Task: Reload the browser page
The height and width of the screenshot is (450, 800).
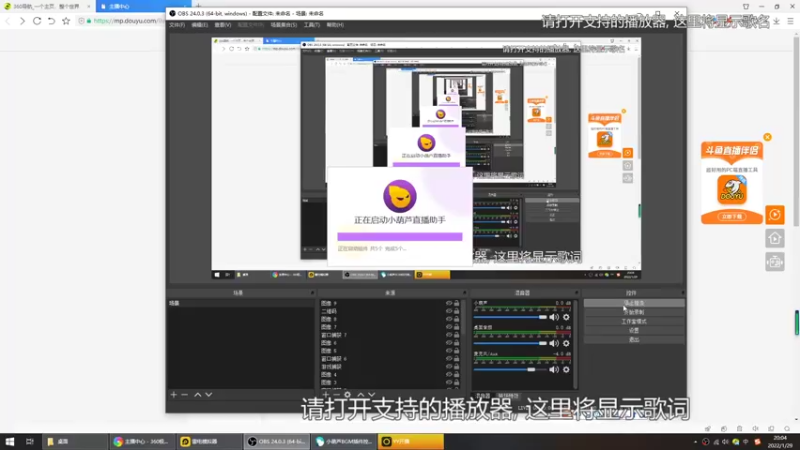Action: tap(37, 21)
